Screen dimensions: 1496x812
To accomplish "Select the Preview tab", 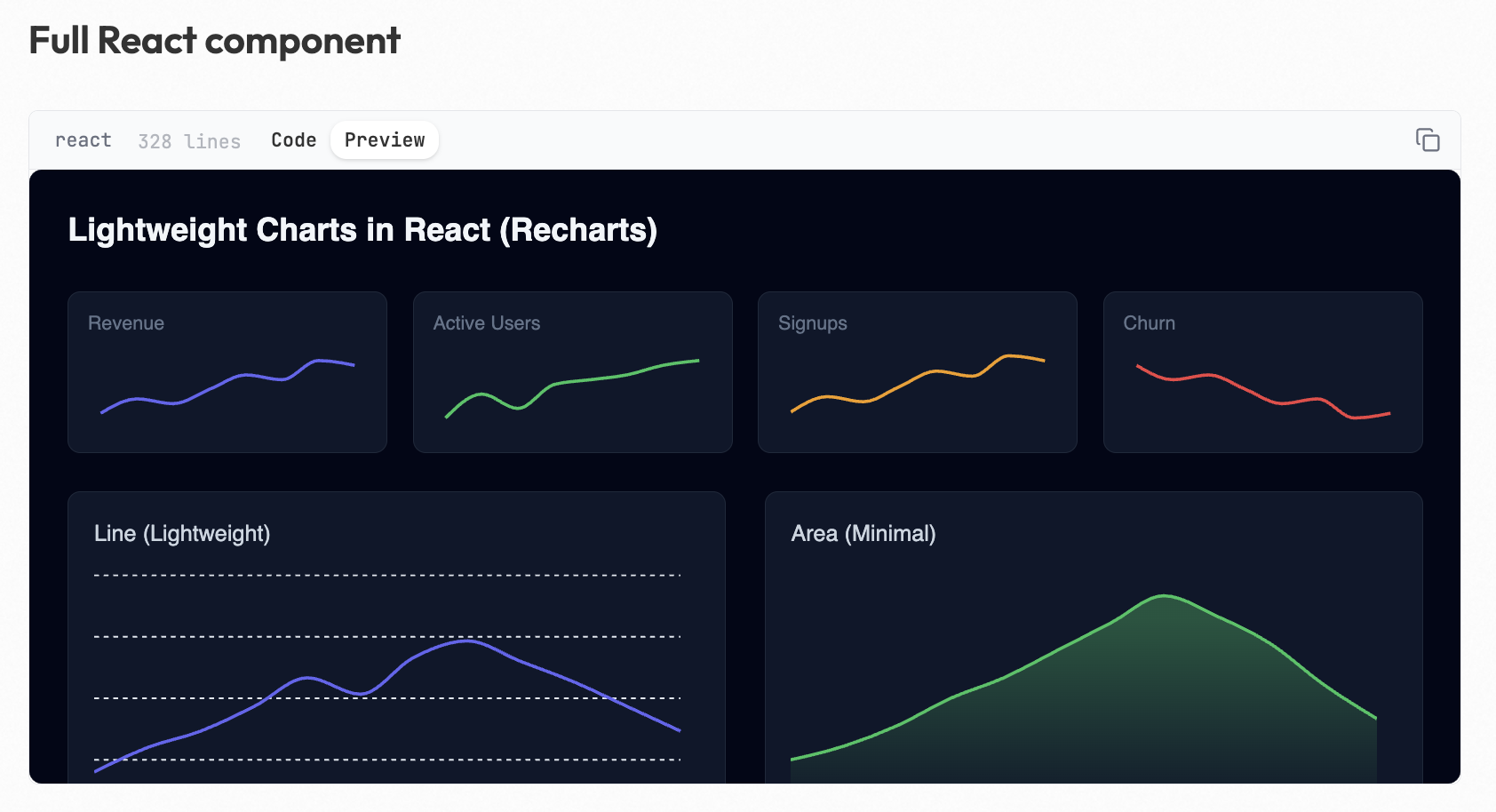I will point(385,140).
